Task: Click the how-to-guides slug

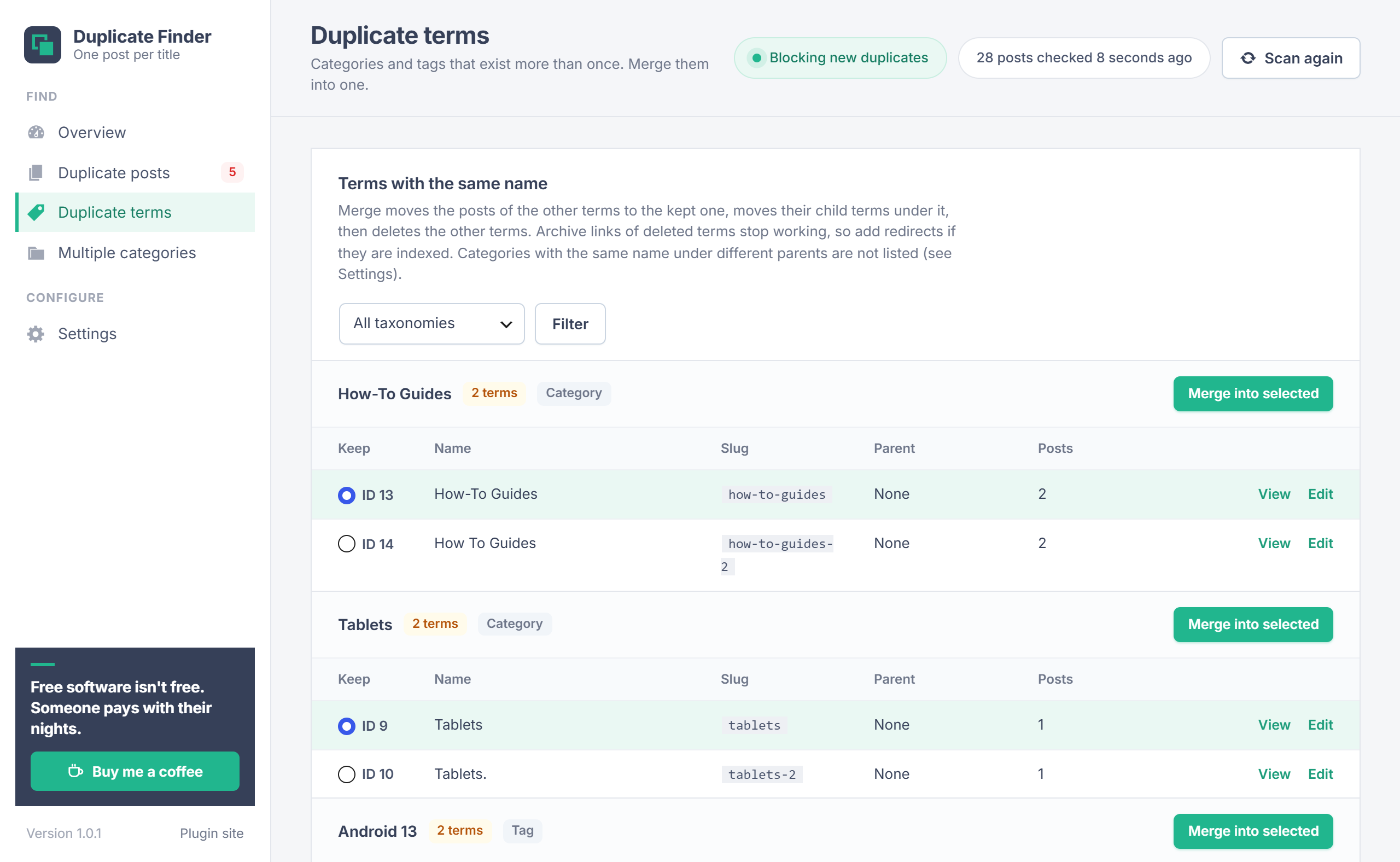Action: [x=777, y=494]
